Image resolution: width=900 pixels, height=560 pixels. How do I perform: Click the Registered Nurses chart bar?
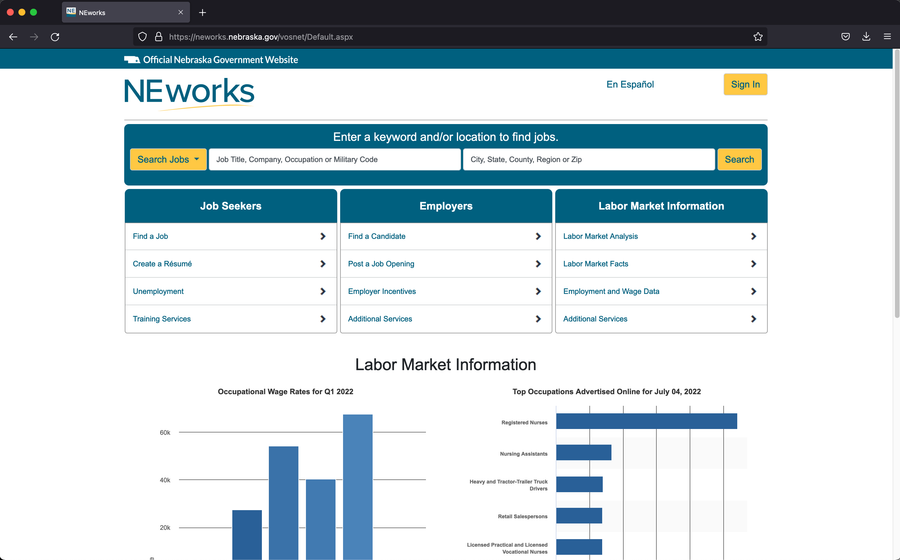[x=646, y=421]
